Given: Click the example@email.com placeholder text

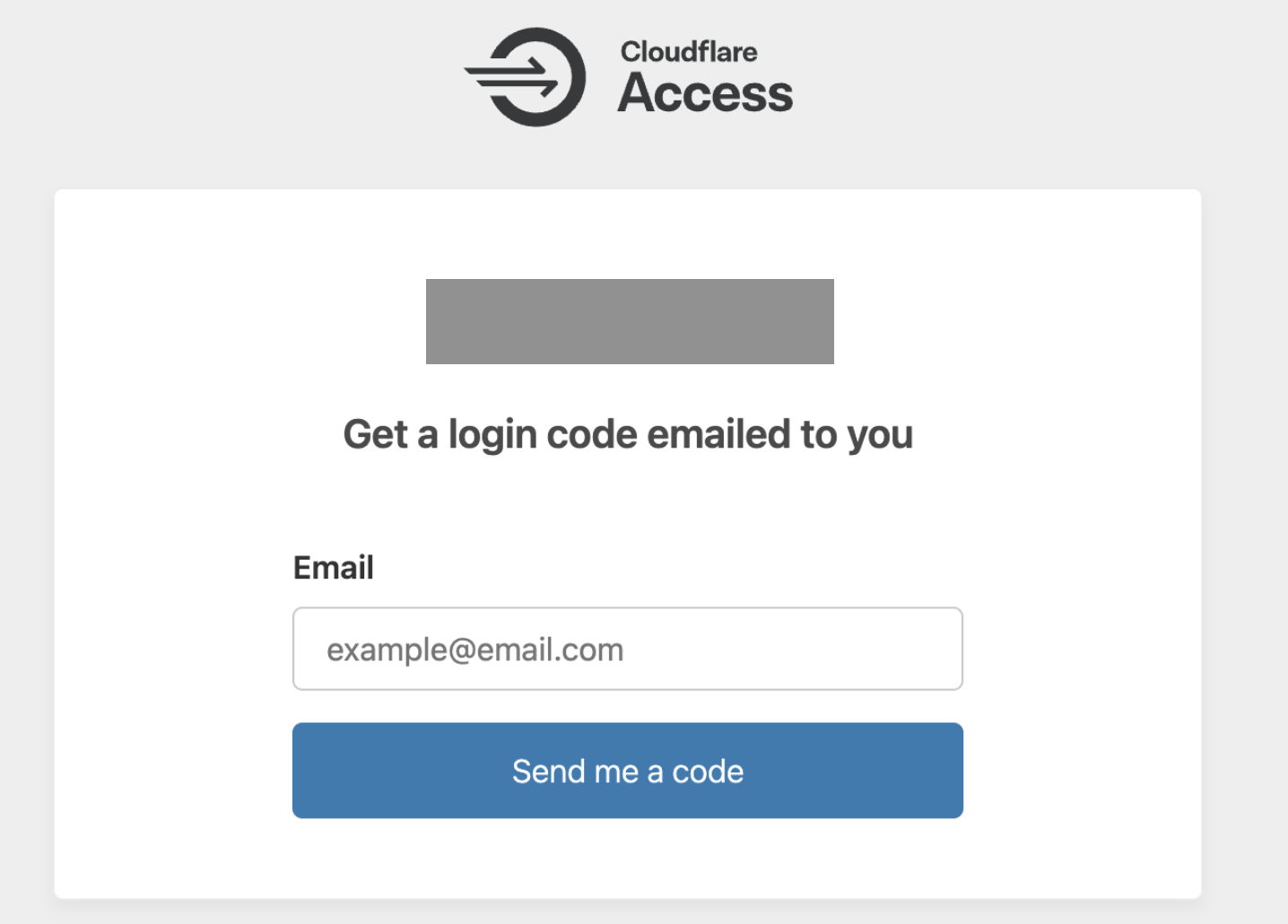Looking at the screenshot, I should click(474, 649).
